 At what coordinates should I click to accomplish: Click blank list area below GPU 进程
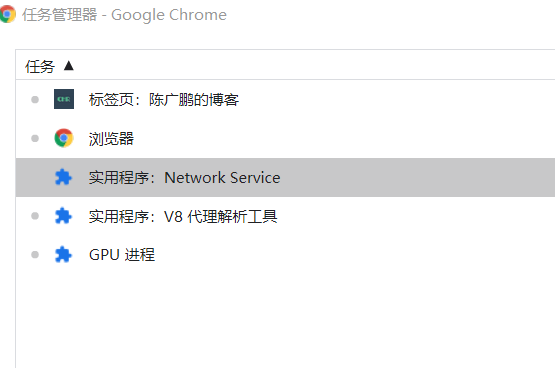pos(285,318)
